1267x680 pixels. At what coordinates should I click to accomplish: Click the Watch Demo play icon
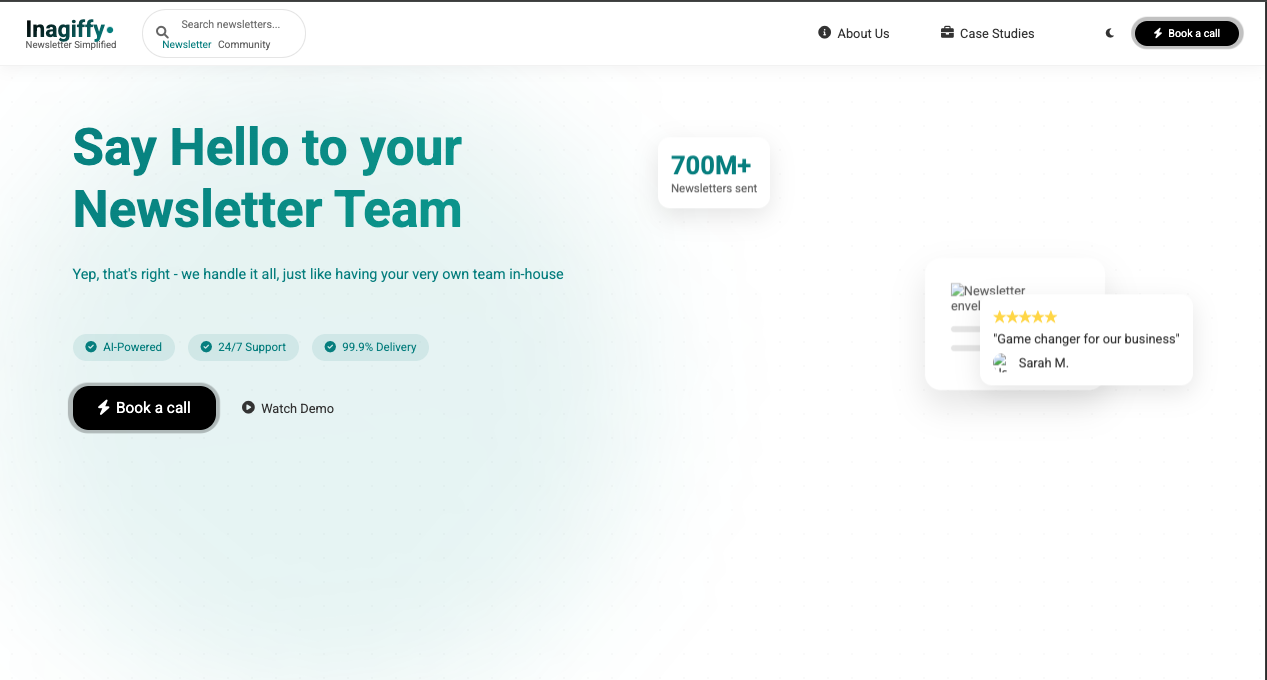click(248, 407)
